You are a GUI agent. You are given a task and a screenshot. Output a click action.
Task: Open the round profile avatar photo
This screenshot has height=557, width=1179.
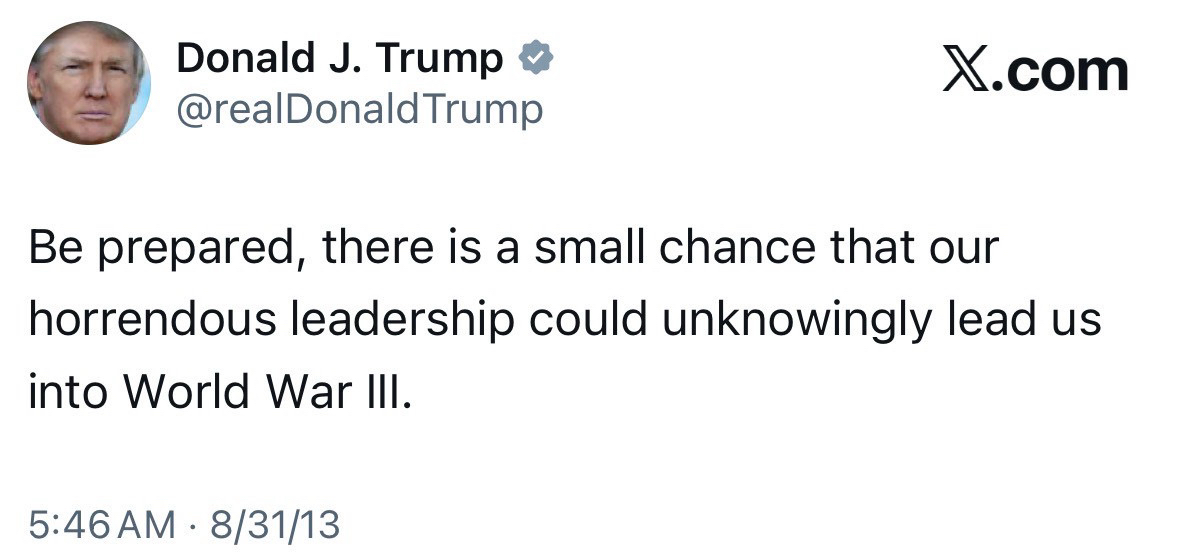click(88, 82)
